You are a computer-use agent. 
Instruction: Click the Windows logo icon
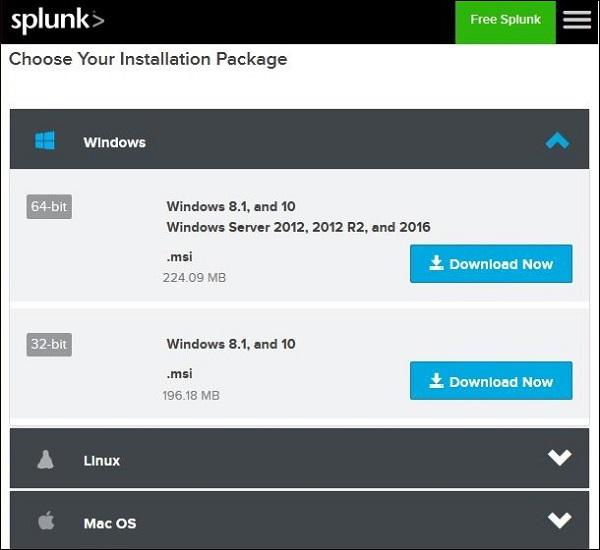coord(45,141)
